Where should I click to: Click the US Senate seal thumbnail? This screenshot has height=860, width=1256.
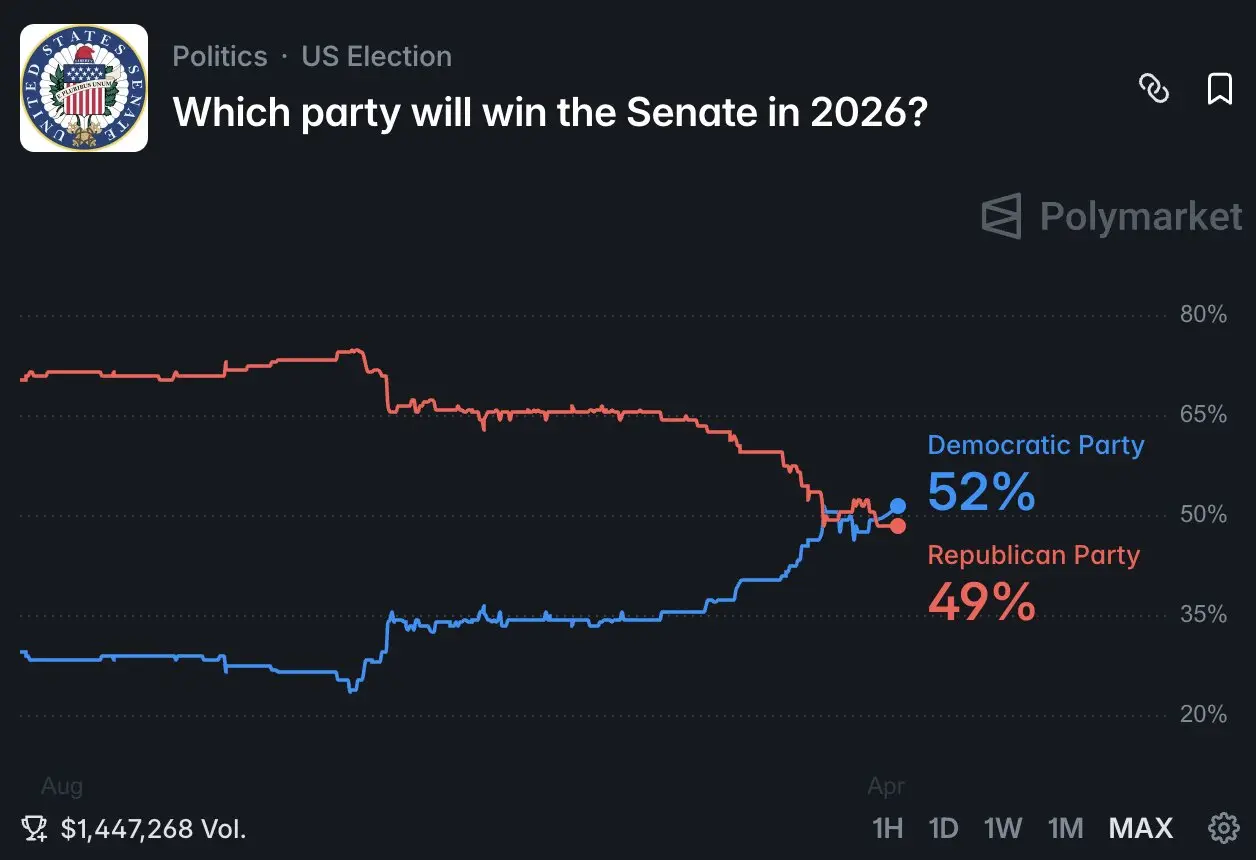(84, 88)
